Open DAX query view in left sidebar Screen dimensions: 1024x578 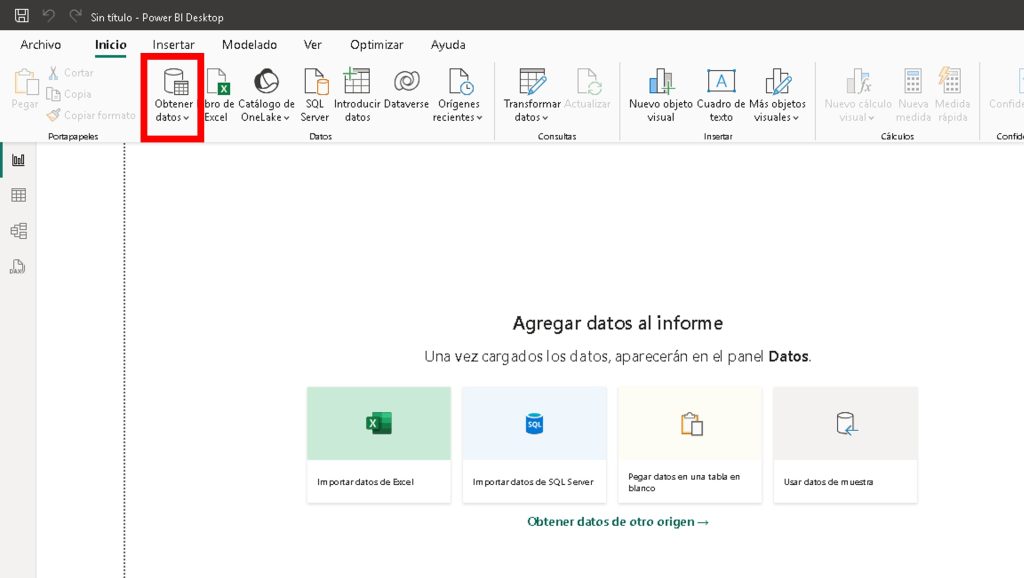pos(18,267)
